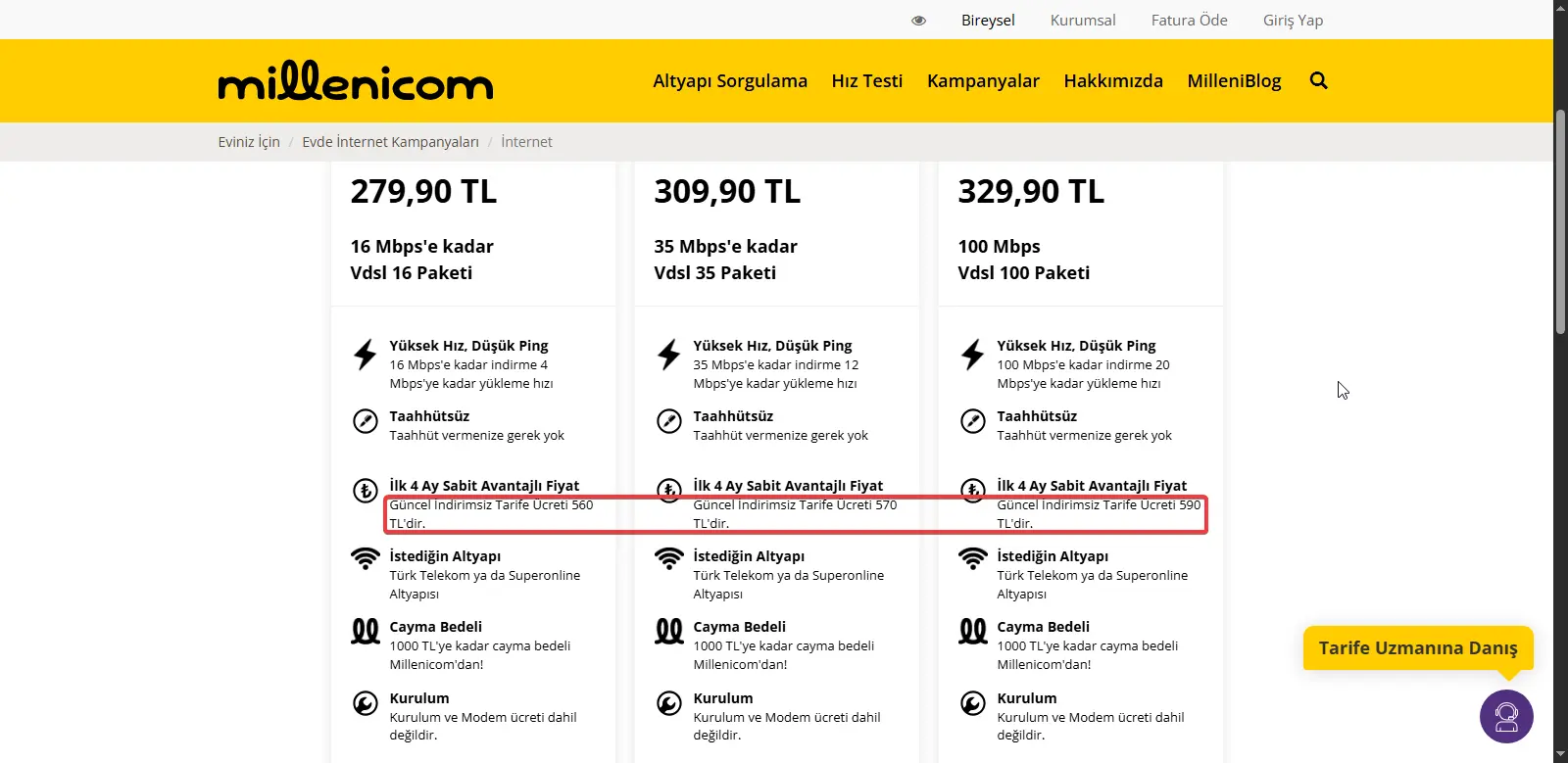Click the Giriş Yap link
The width and height of the screenshot is (1568, 763).
1293,21
